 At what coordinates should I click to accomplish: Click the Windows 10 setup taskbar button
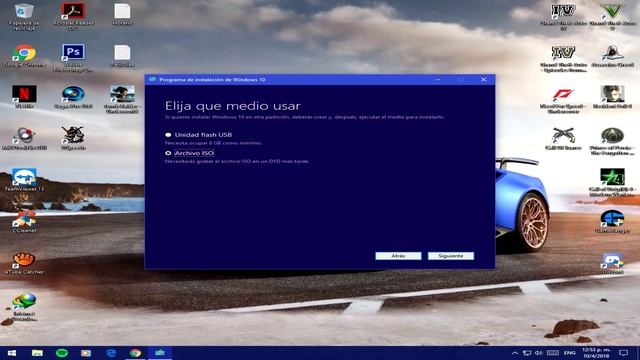[x=160, y=353]
